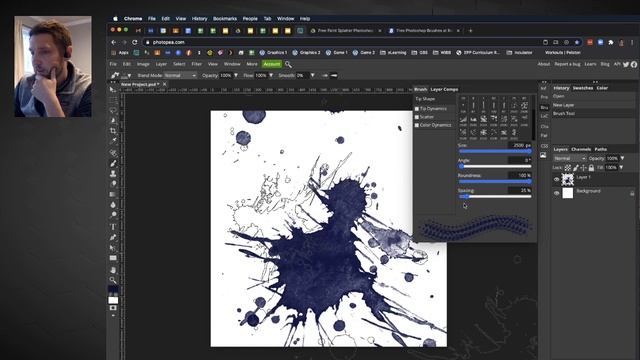This screenshot has height=360, width=640.
Task: Open the brush picker dropdown arrow
Action: (x=129, y=76)
